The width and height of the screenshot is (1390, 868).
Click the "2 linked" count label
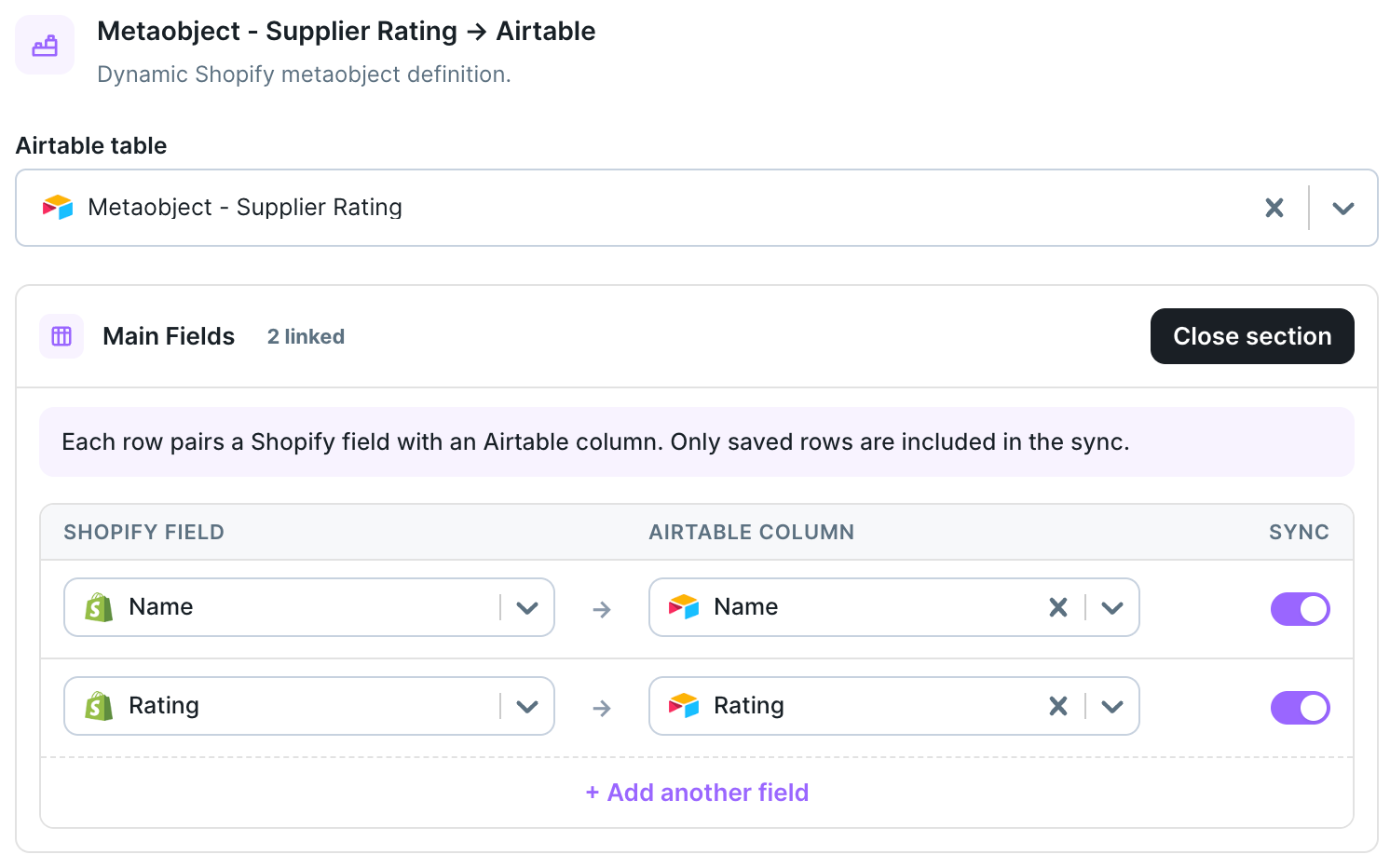point(306,337)
